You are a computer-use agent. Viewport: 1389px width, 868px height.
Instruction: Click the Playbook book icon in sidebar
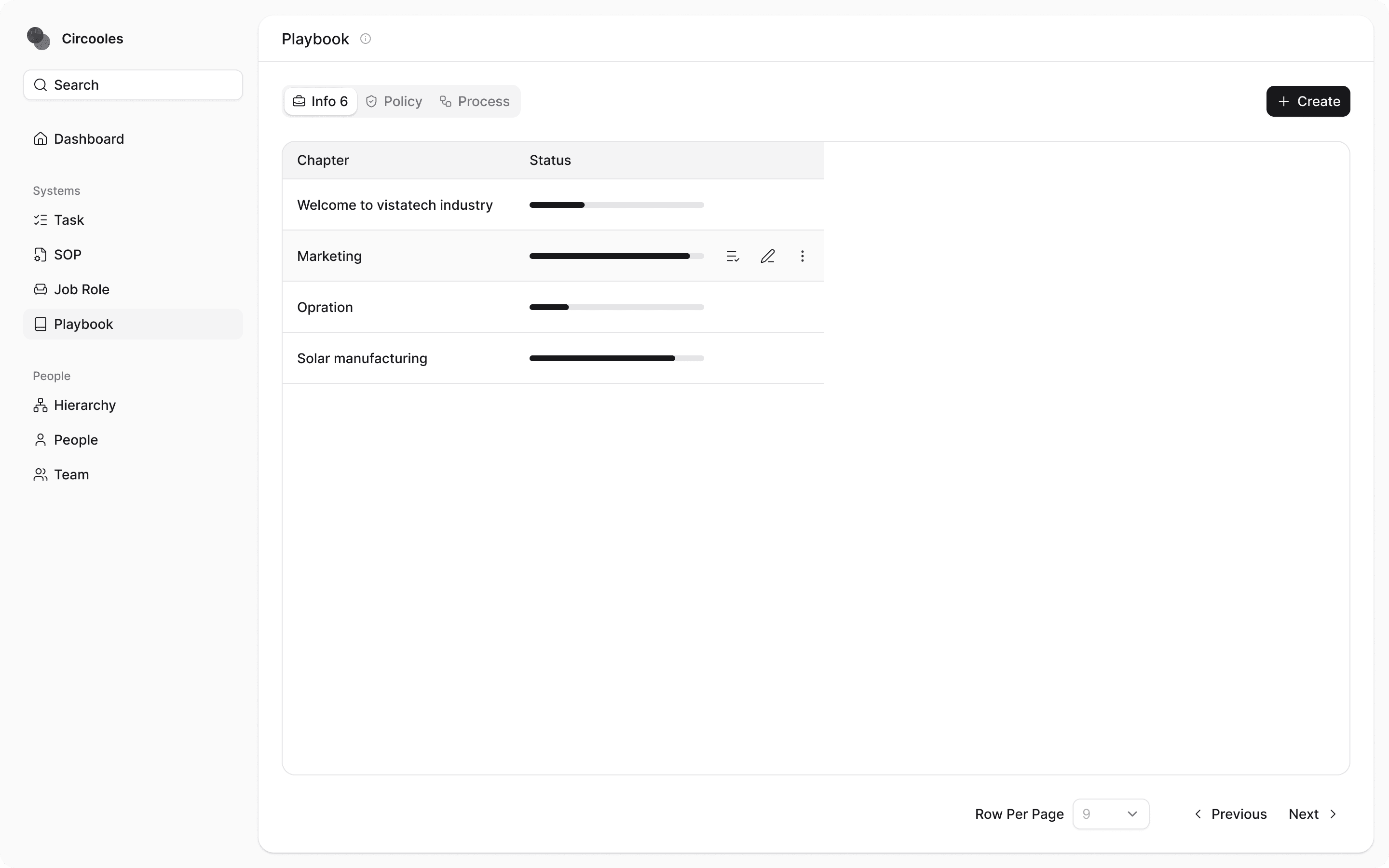(40, 325)
